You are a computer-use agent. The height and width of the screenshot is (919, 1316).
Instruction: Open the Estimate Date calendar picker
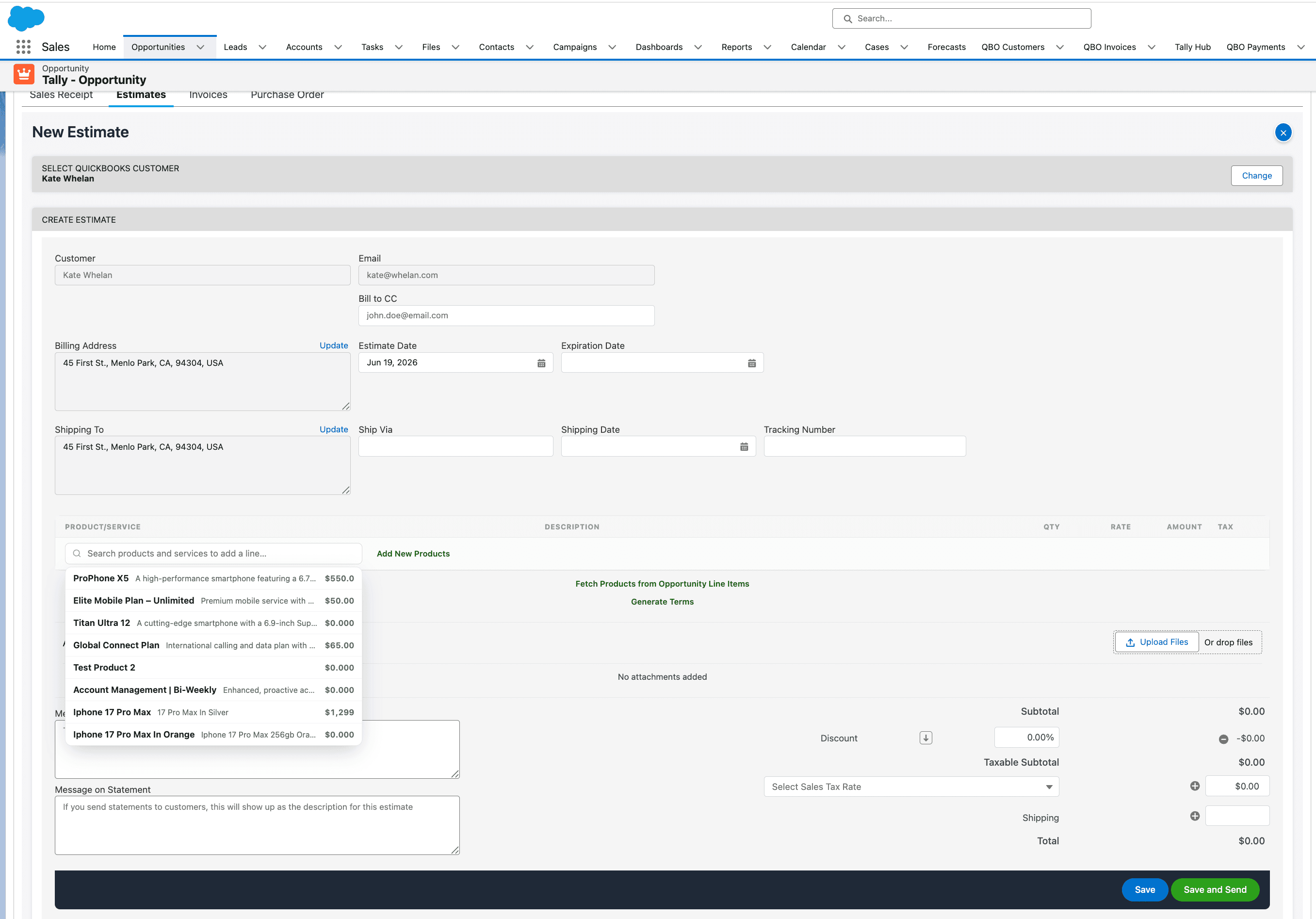click(541, 363)
